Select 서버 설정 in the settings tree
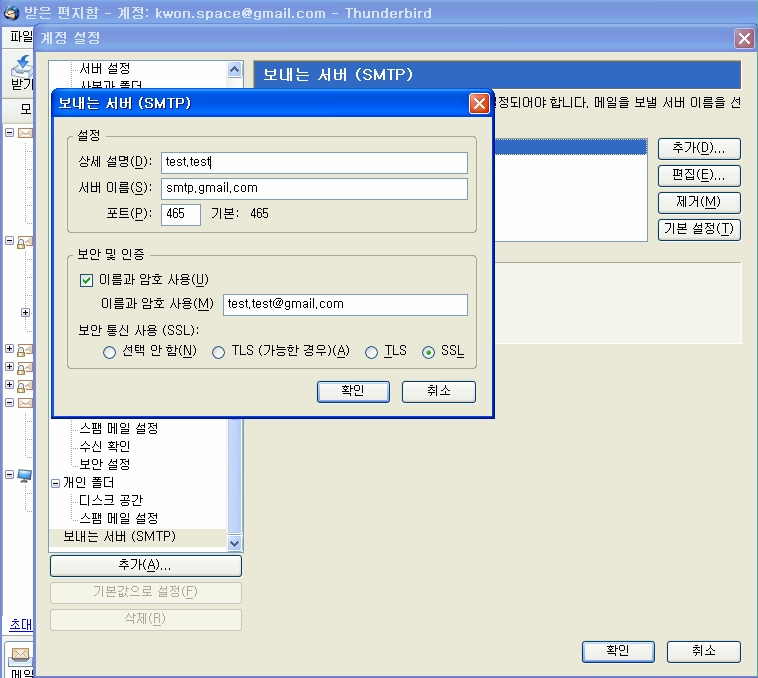The height and width of the screenshot is (678, 758). (x=105, y=68)
